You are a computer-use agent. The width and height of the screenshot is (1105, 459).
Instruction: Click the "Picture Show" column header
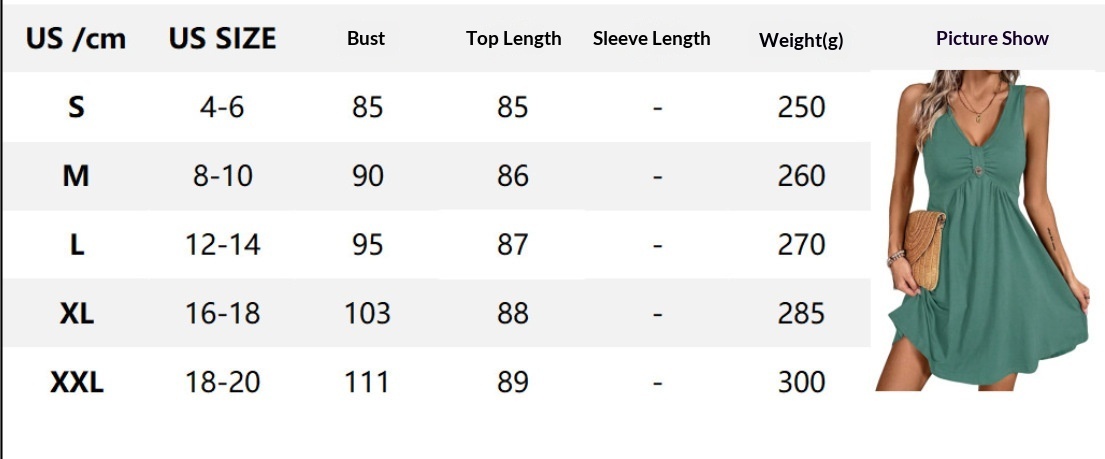coord(992,39)
